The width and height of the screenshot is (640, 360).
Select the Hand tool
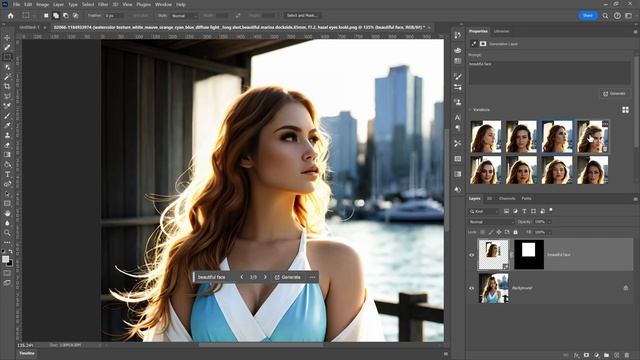pyautogui.click(x=7, y=213)
